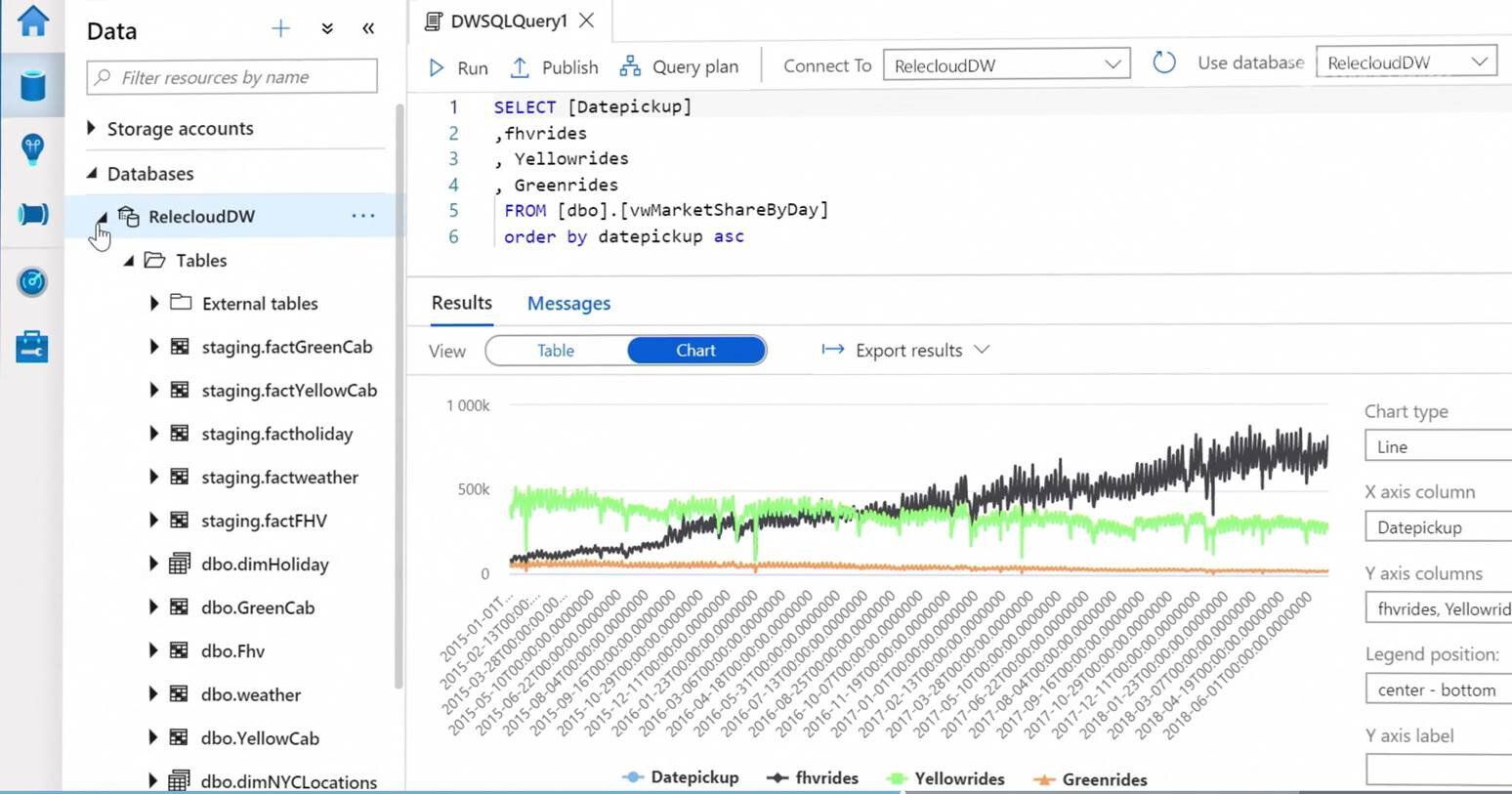1512x794 pixels.
Task: Toggle the Greenrides legend series
Action: (x=1090, y=779)
